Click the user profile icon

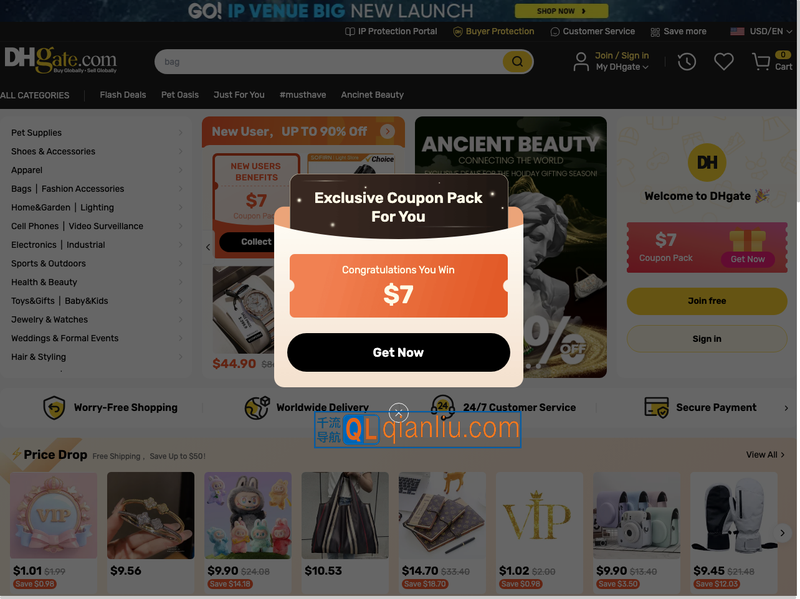581,62
